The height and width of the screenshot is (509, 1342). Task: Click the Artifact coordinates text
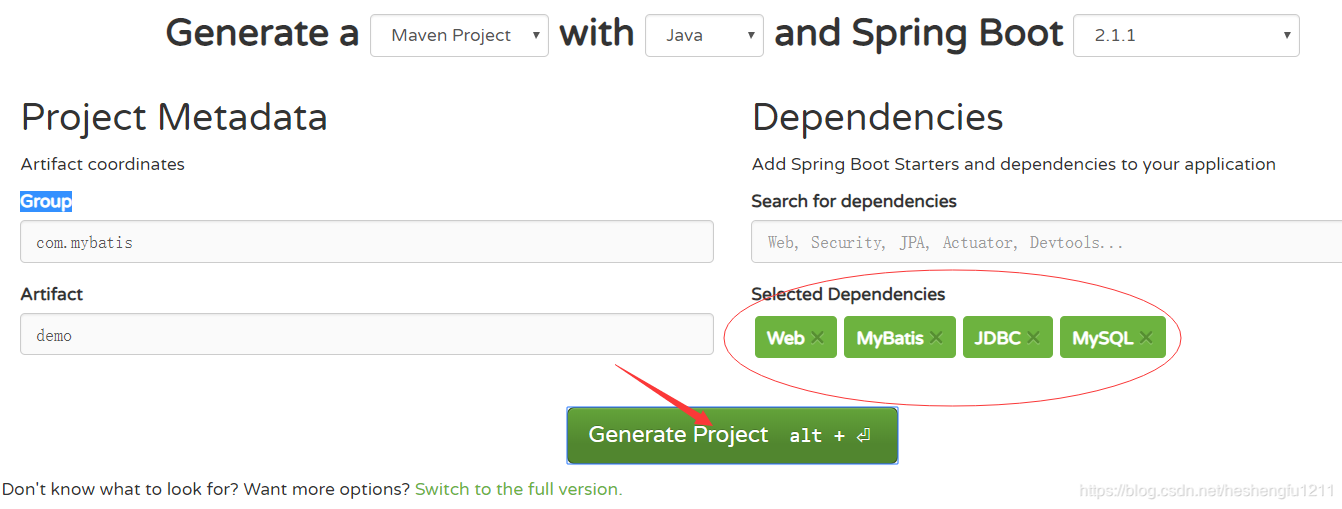(103, 164)
